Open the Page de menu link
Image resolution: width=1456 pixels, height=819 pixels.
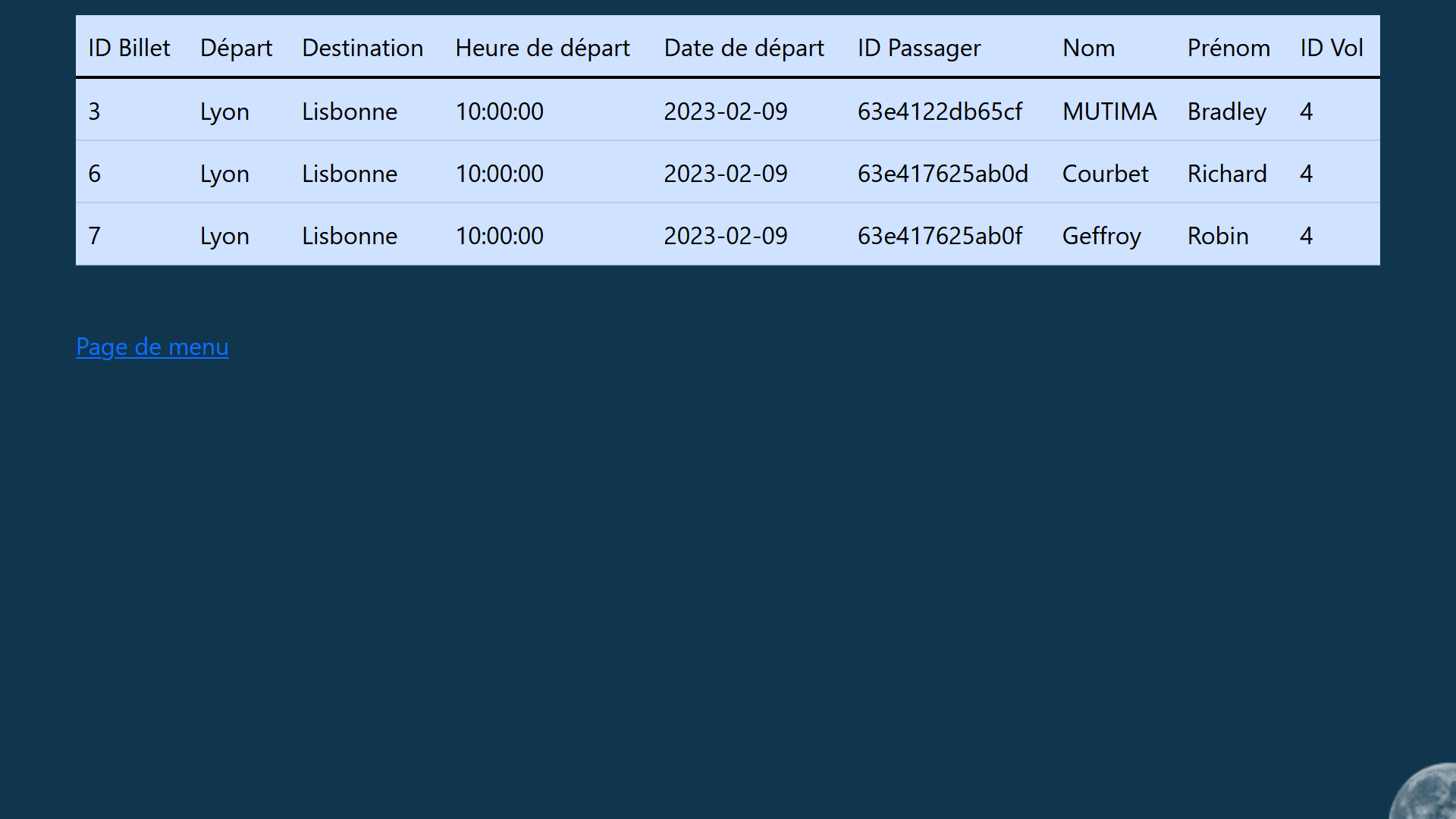[x=152, y=347]
